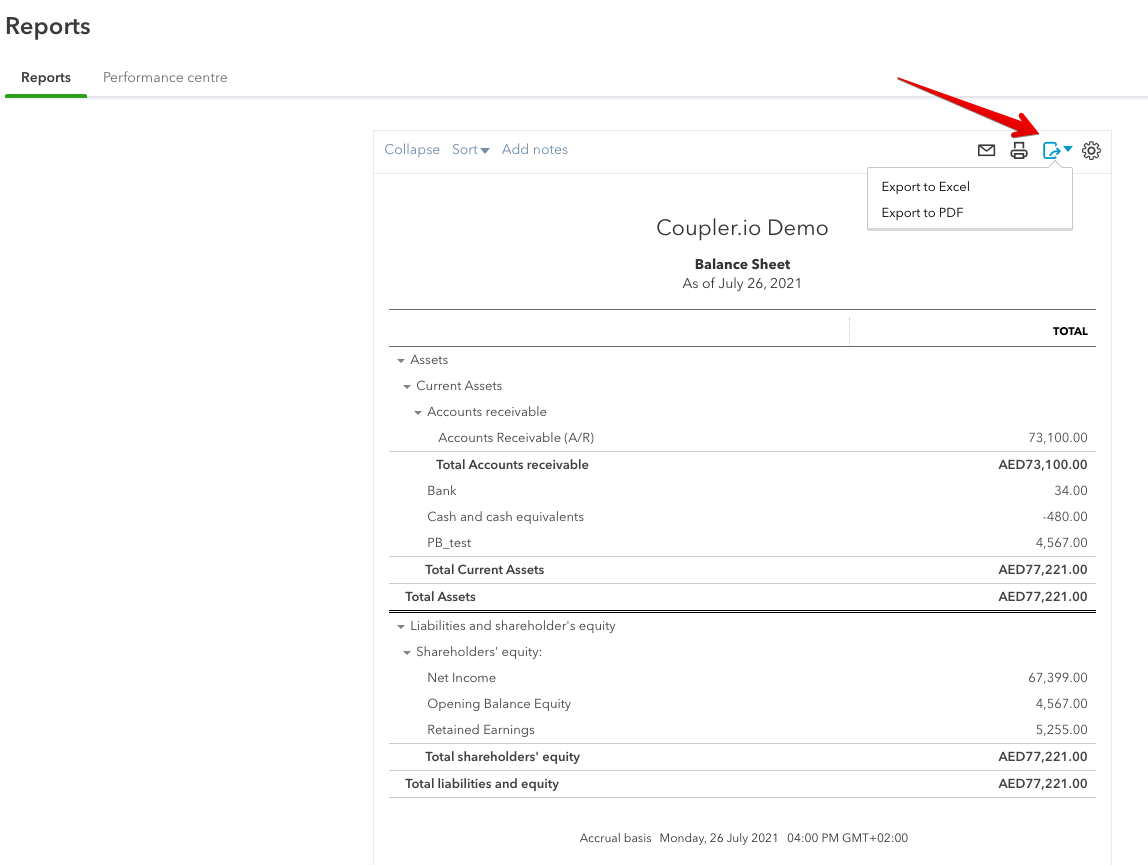Image resolution: width=1148 pixels, height=865 pixels.
Task: Click the Total Assets AED77,221.00 value
Action: [x=1043, y=597]
